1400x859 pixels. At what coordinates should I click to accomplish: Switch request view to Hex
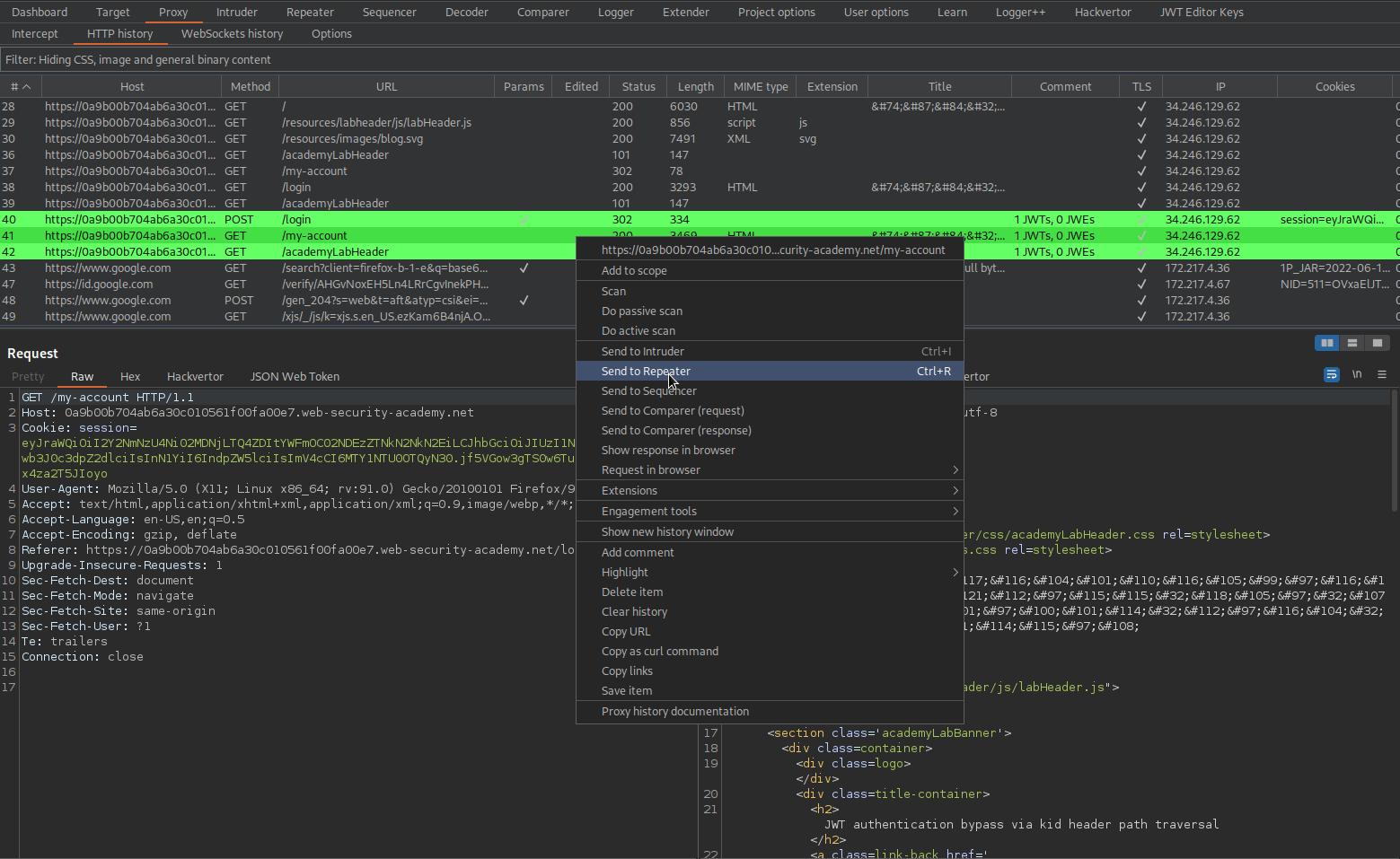[130, 377]
